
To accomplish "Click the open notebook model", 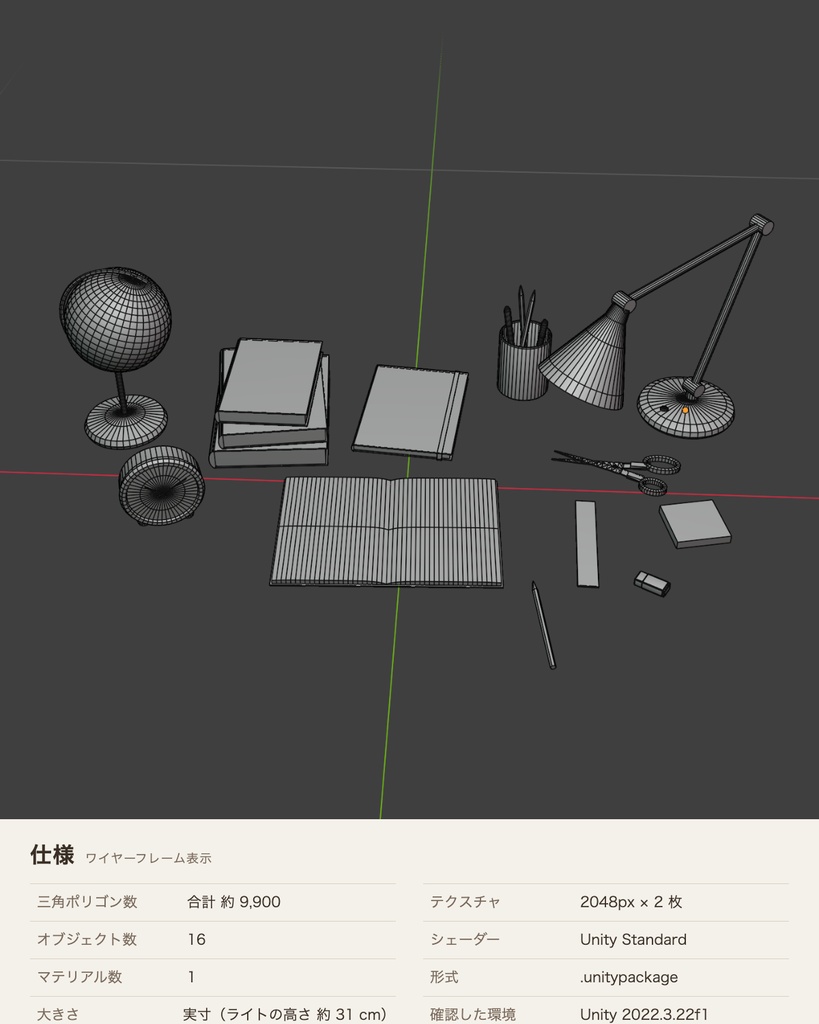I will pyautogui.click(x=387, y=532).
